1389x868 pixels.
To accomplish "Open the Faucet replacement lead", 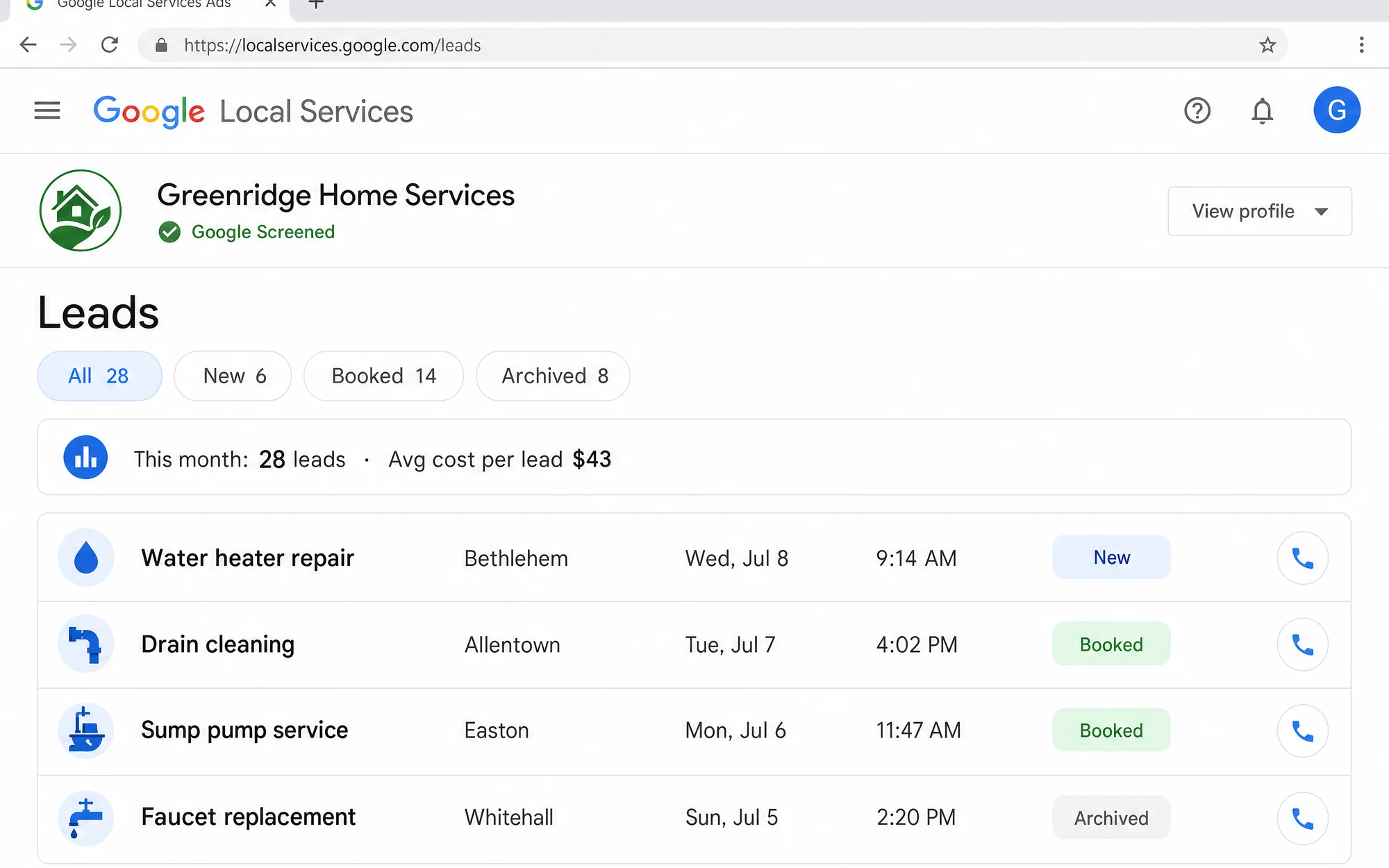I will pyautogui.click(x=694, y=819).
